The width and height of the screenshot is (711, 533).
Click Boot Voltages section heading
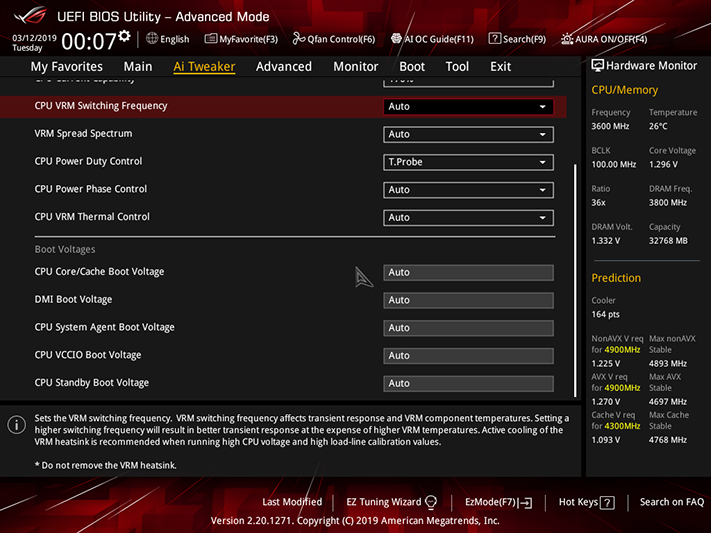tap(65, 249)
